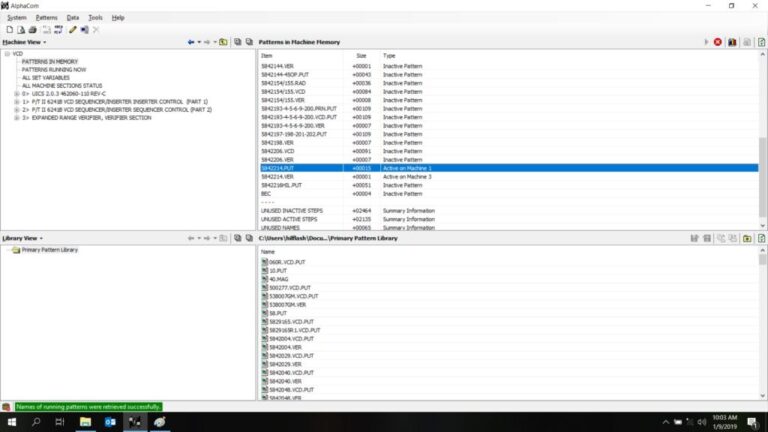The height and width of the screenshot is (432, 768).
Task: Click the up-folder icon in the Machine View header
Action: 223,42
